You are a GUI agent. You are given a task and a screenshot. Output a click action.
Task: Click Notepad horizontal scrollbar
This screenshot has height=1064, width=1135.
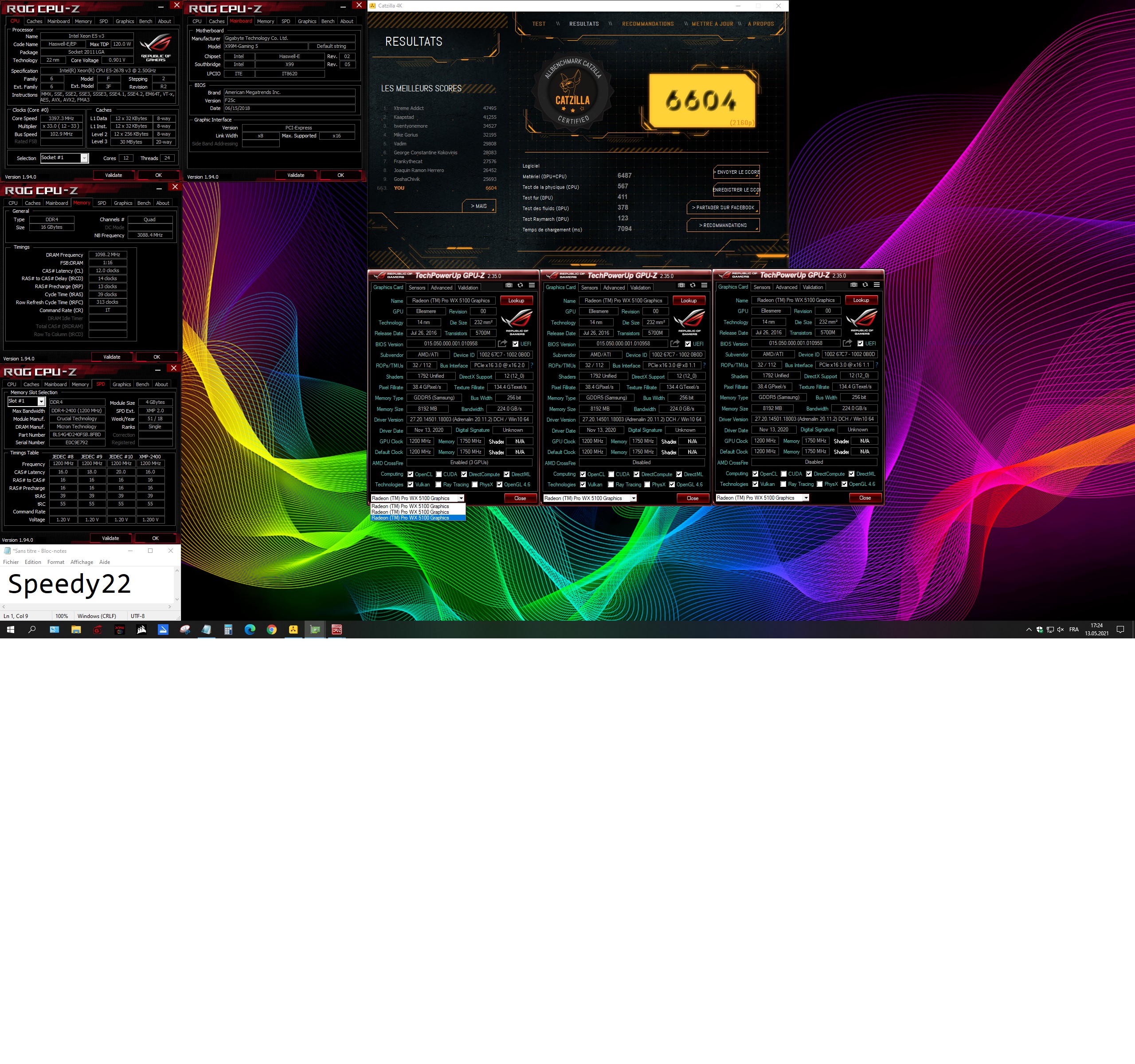86,607
